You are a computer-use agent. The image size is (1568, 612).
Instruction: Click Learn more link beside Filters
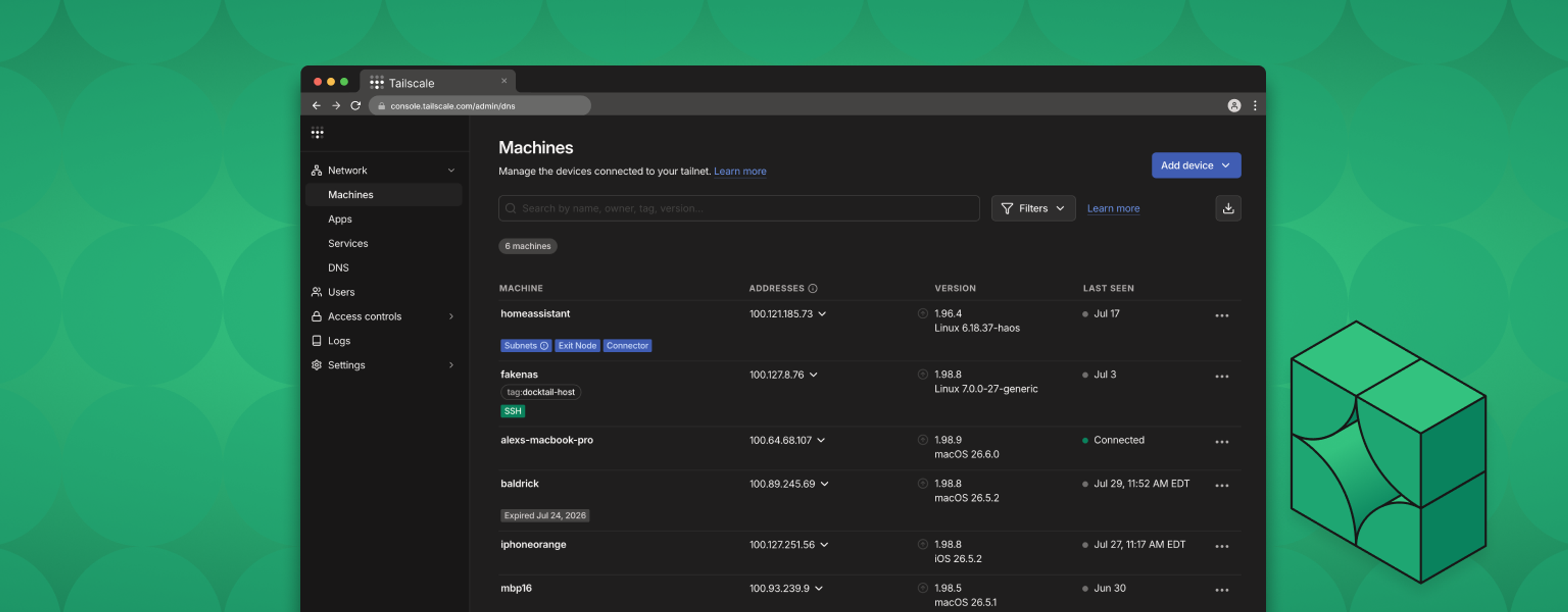pyautogui.click(x=1113, y=208)
